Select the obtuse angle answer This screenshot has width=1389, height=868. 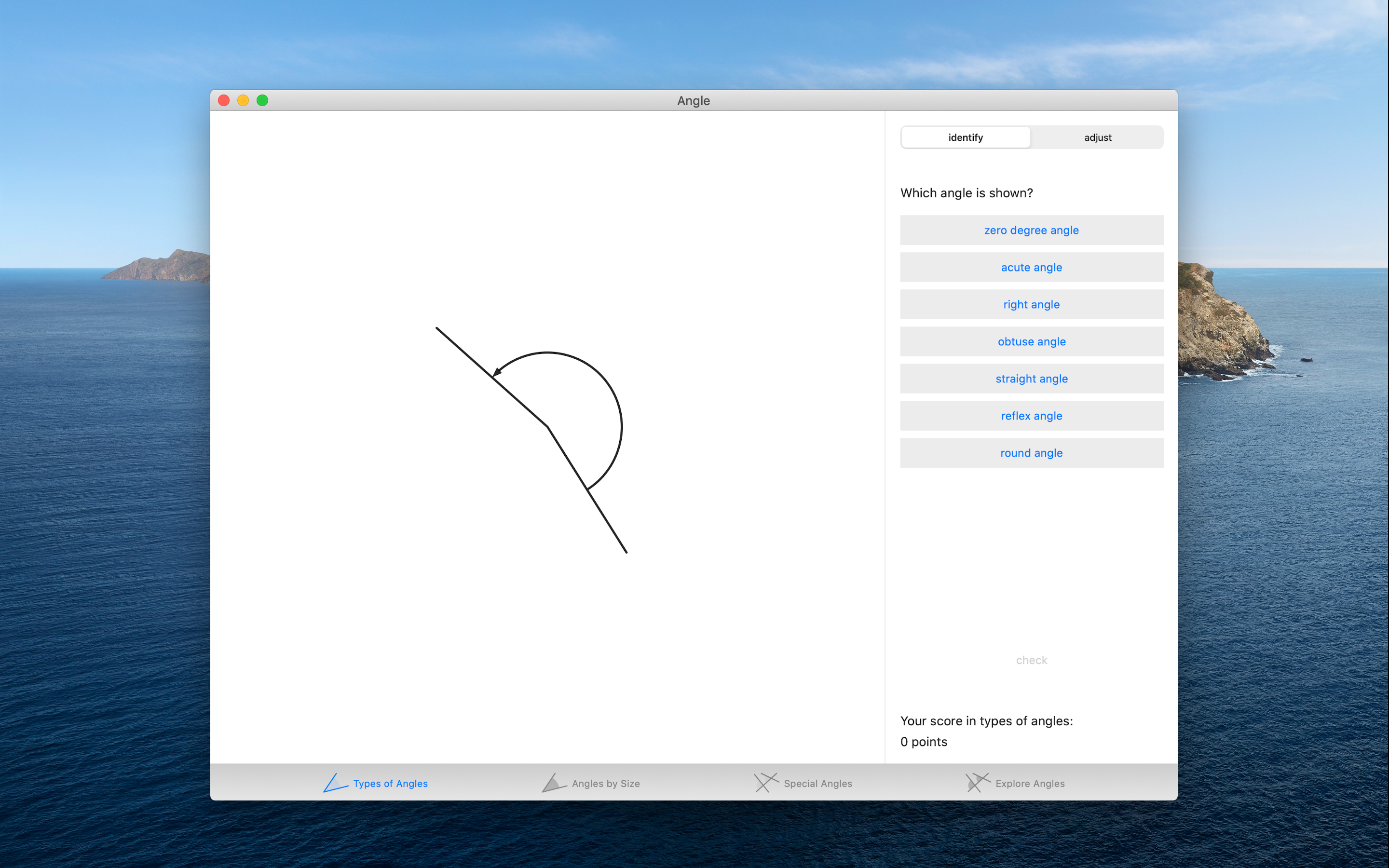(1032, 341)
